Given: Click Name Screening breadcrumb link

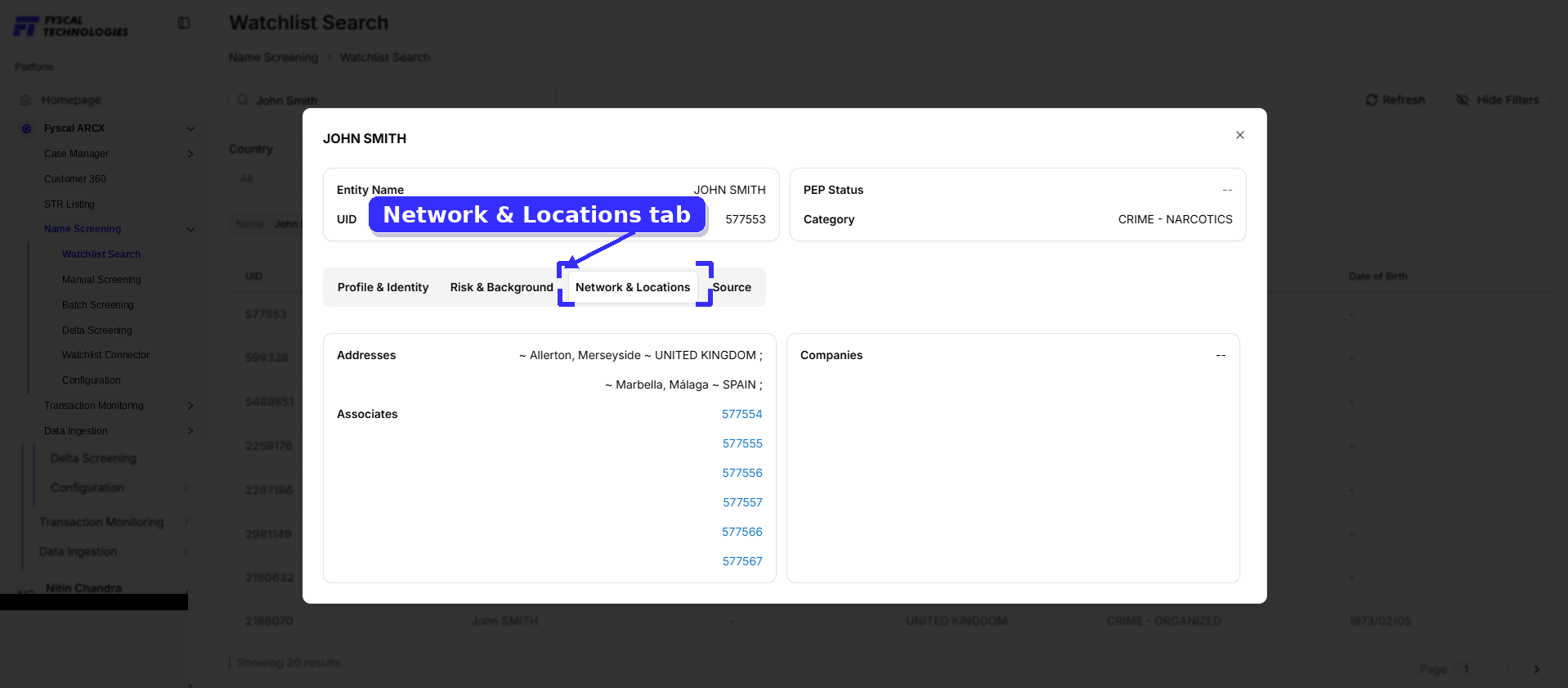Looking at the screenshot, I should point(274,57).
